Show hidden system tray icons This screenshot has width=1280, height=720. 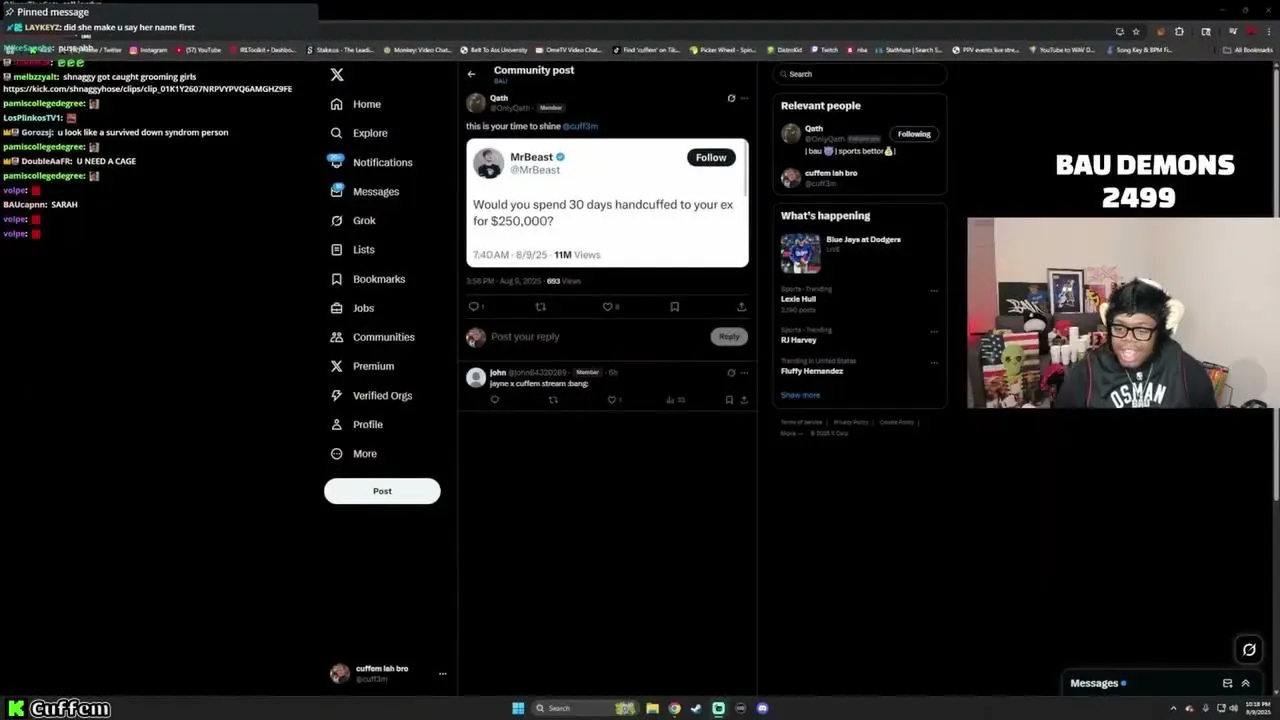(x=1174, y=709)
